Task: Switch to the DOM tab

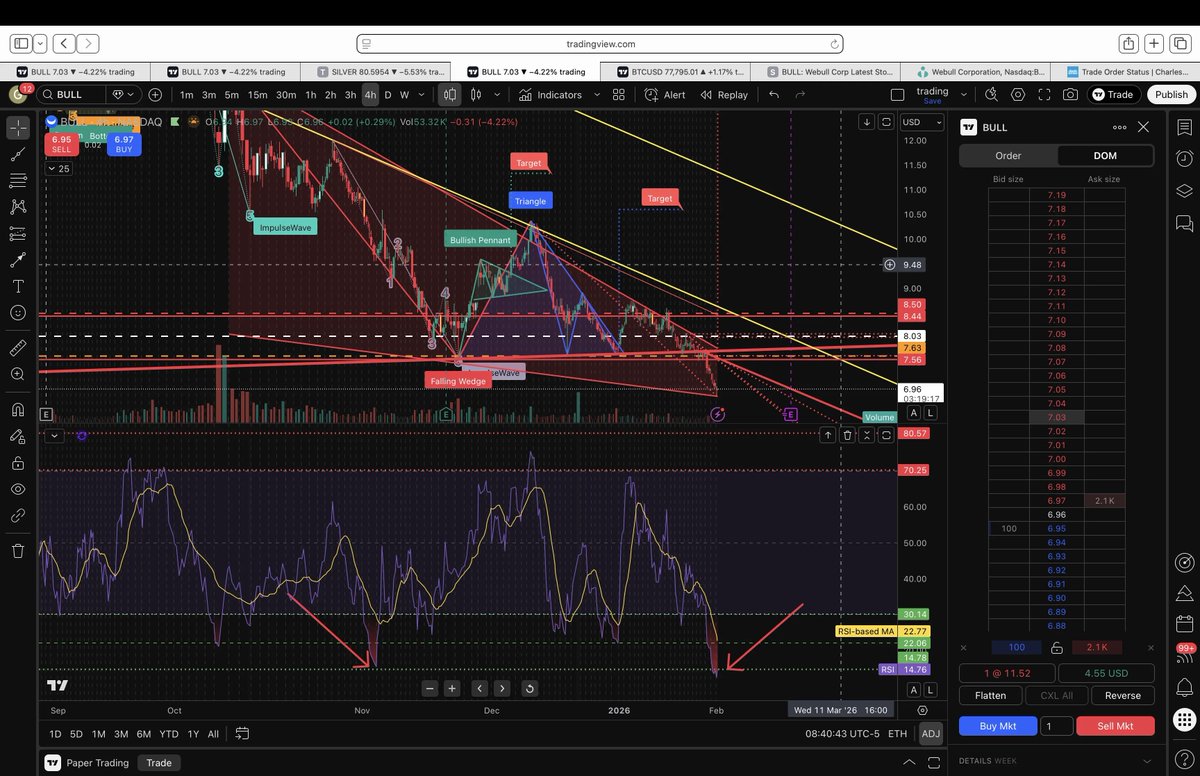Action: (1104, 156)
